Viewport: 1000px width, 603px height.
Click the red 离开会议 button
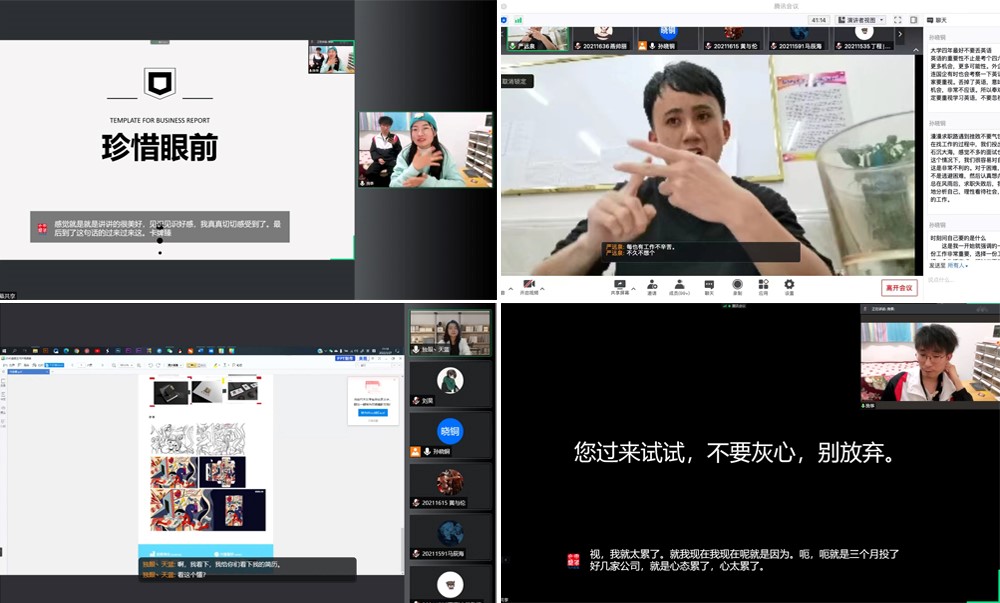[x=899, y=288]
